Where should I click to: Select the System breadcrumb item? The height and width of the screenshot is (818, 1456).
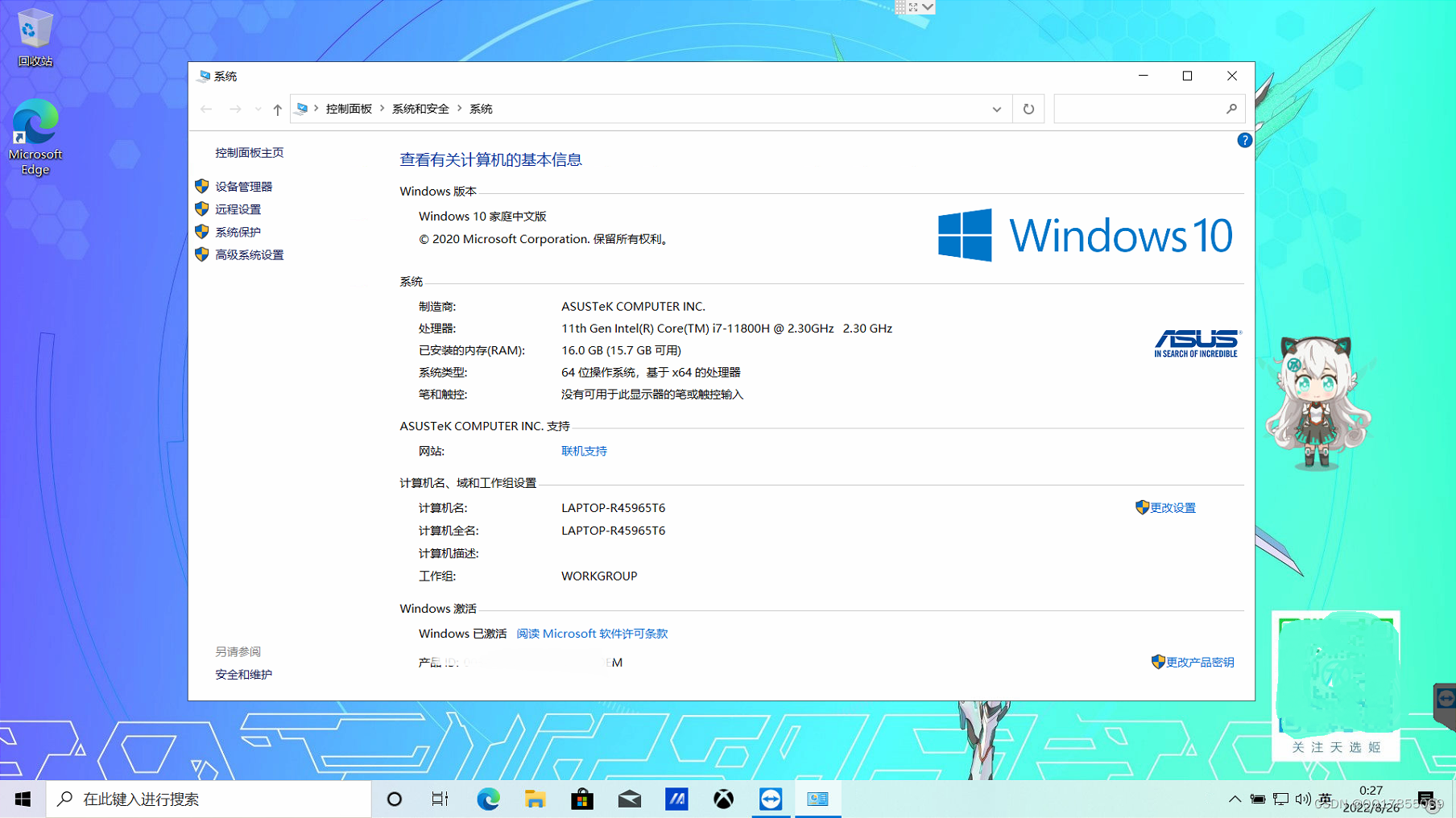[x=481, y=109]
